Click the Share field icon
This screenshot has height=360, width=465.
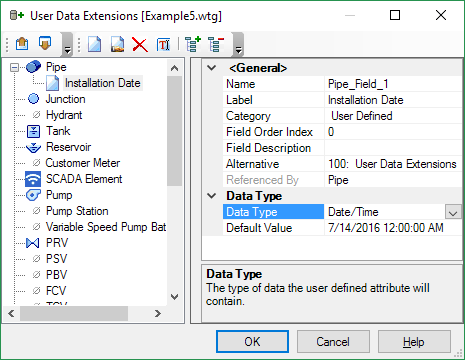(x=117, y=44)
